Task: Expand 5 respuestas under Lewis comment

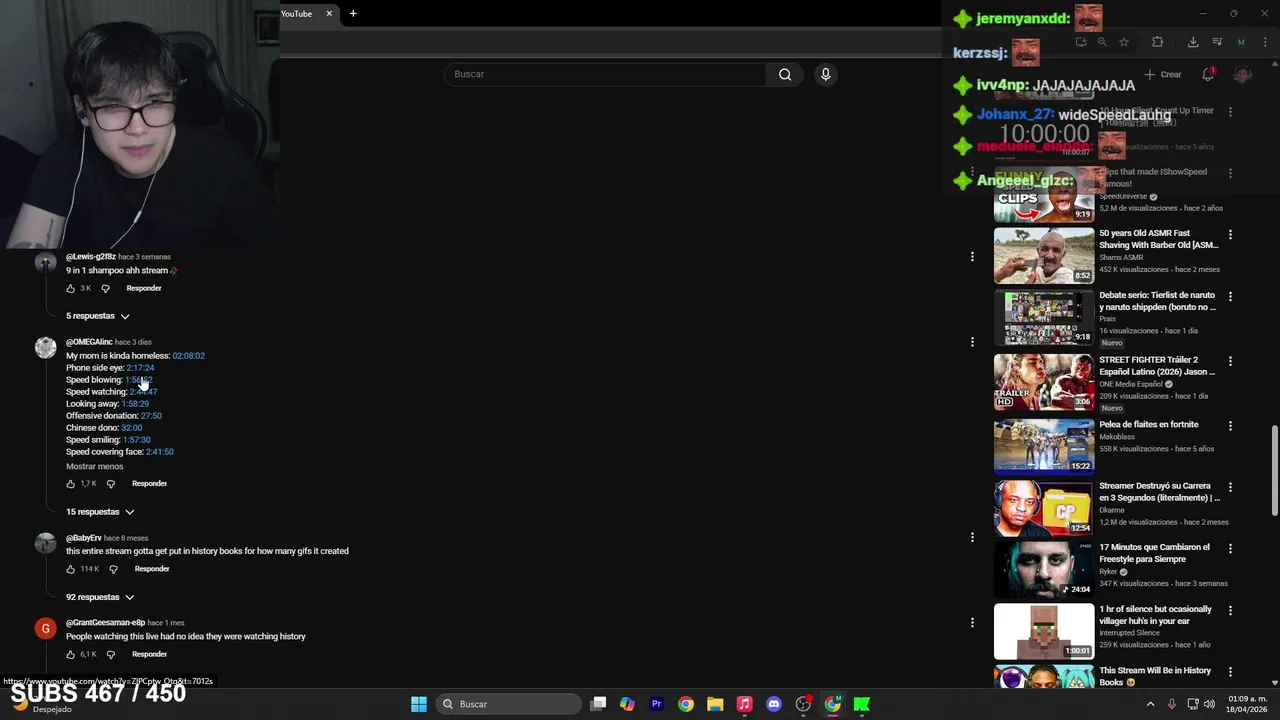Action: [98, 316]
